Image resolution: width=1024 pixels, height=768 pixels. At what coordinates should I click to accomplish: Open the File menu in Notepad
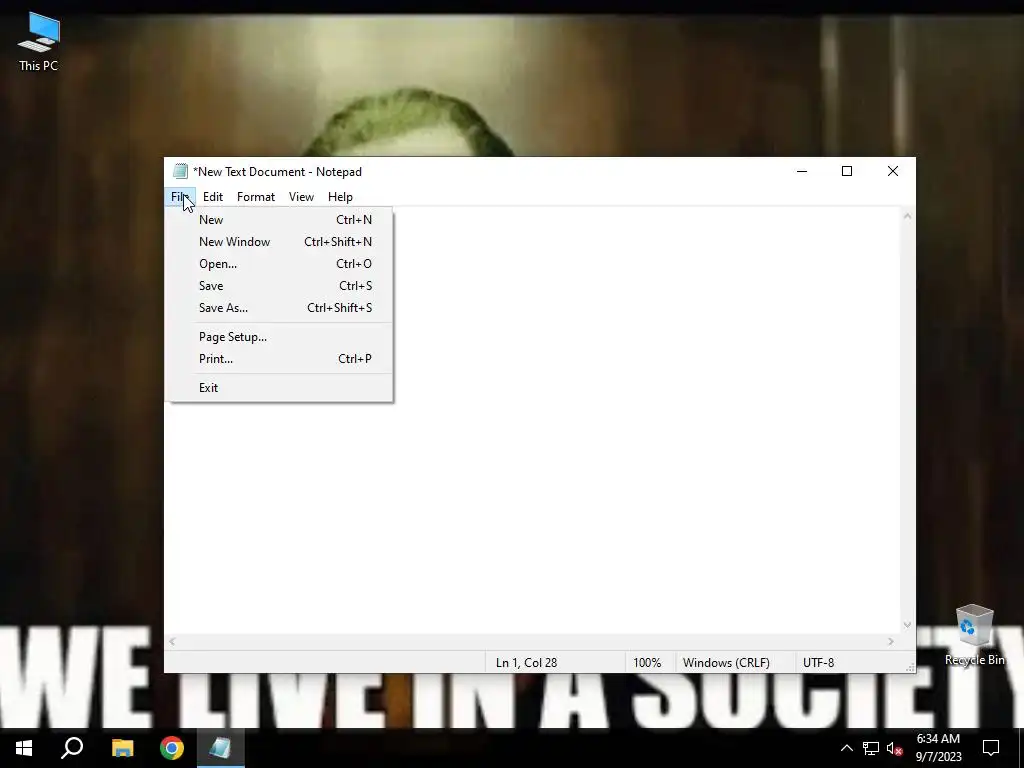180,197
